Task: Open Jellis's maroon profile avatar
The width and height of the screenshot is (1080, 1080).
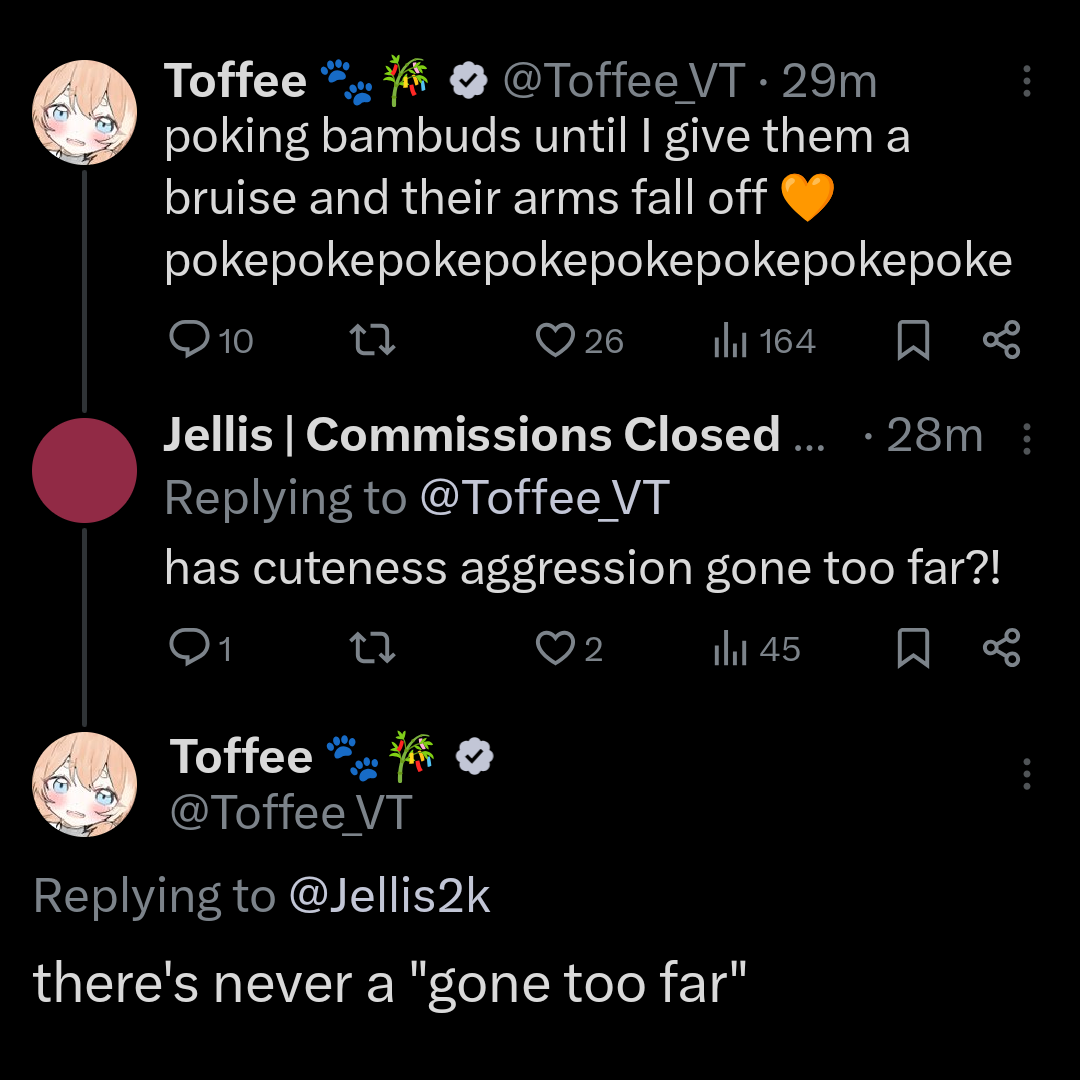Action: point(84,470)
